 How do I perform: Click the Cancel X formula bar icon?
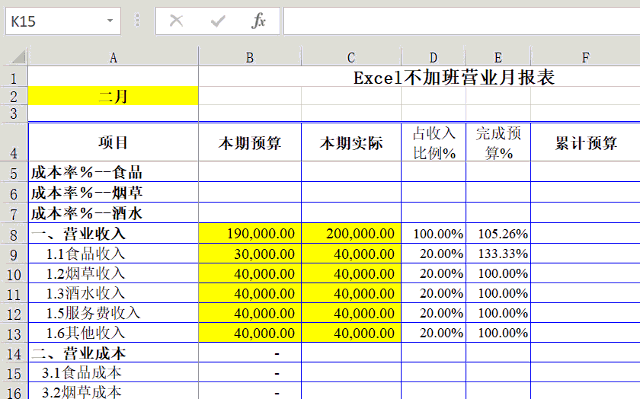coord(176,20)
